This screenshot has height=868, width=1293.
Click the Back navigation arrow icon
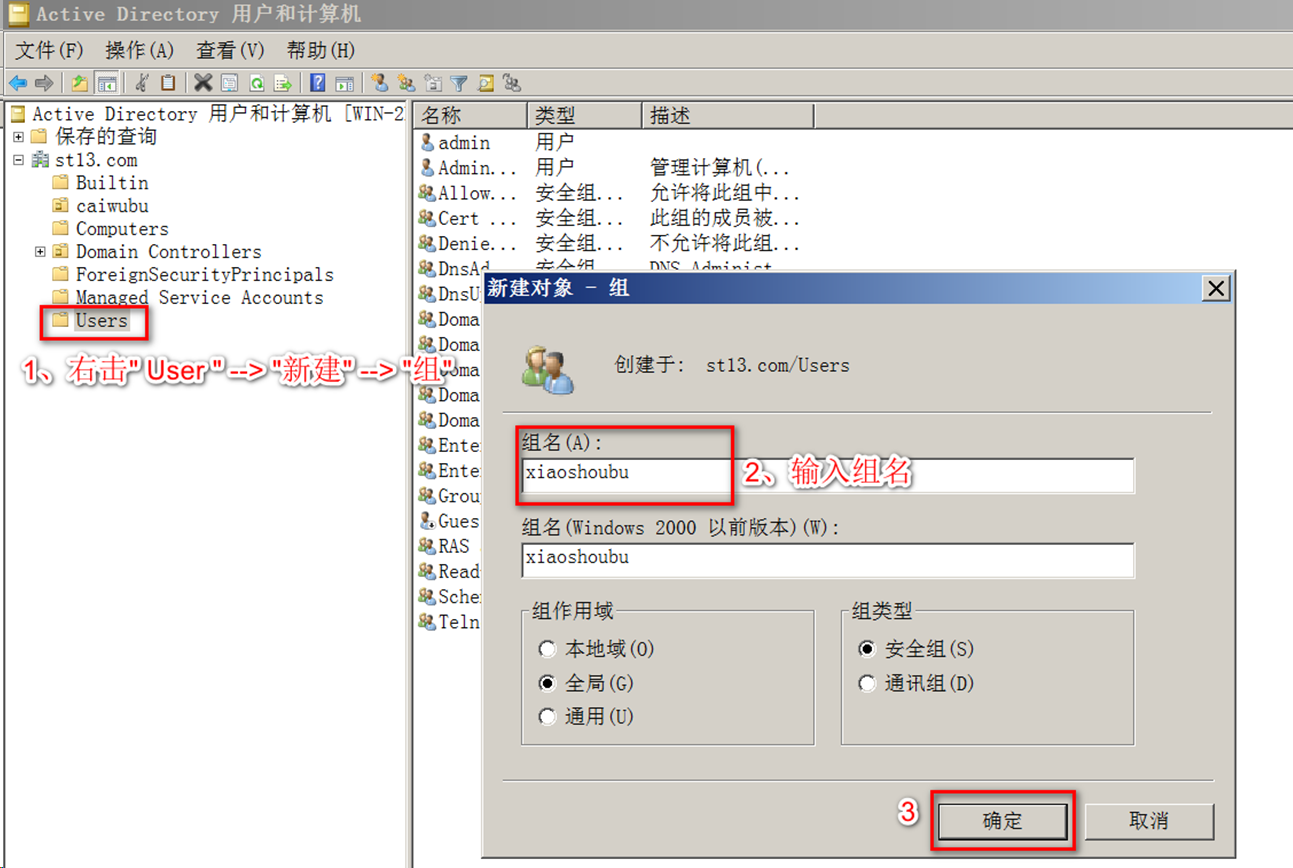tap(16, 82)
